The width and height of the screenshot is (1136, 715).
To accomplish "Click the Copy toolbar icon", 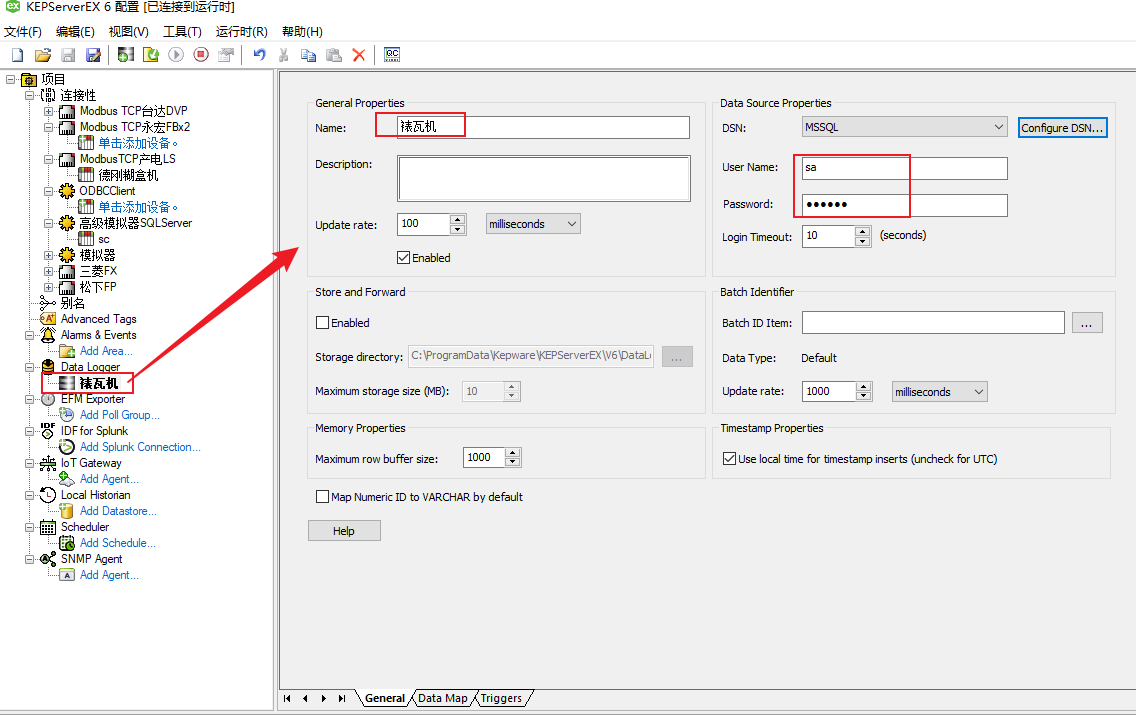I will point(309,55).
